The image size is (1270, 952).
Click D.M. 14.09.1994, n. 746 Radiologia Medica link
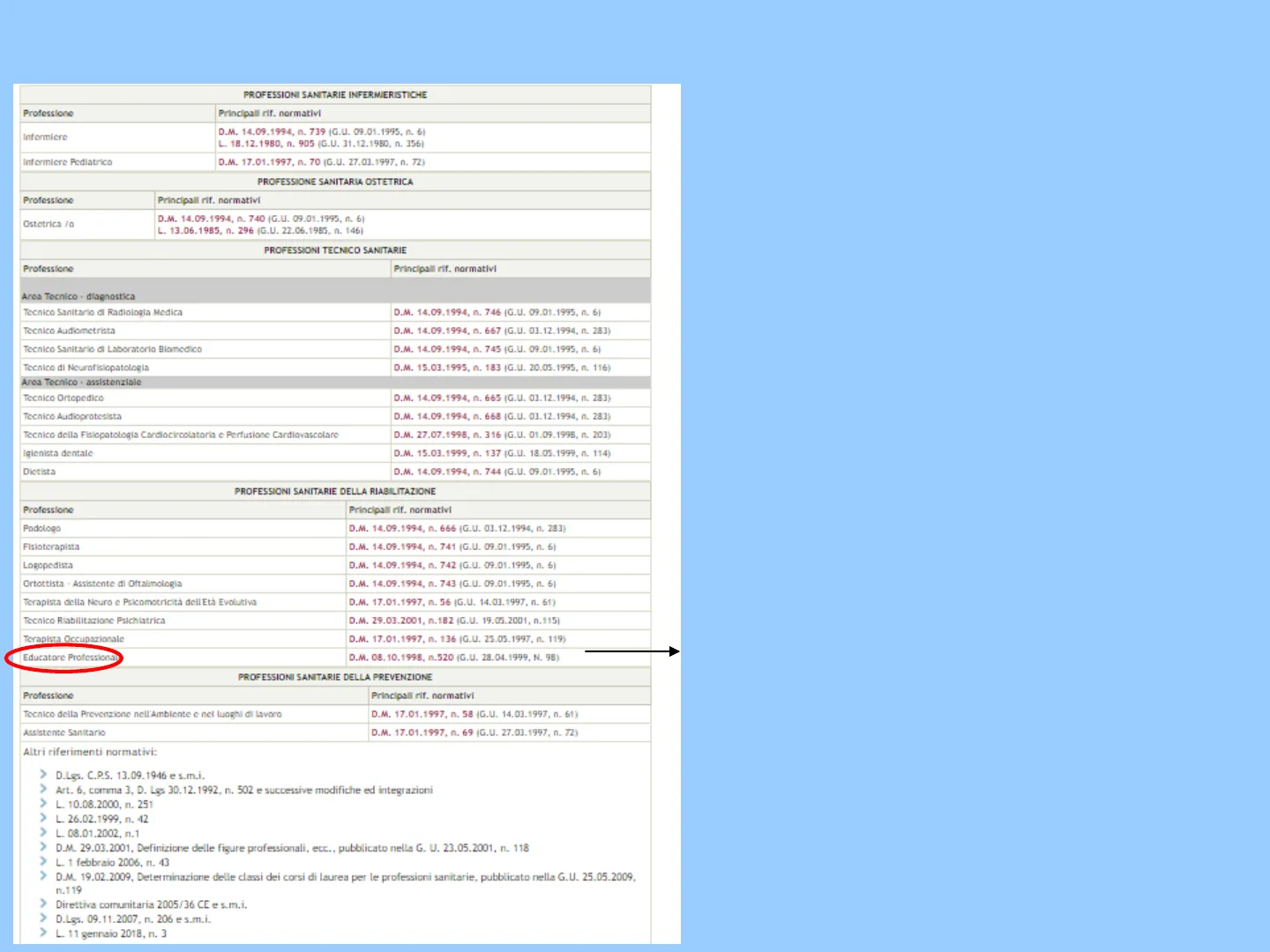point(447,312)
